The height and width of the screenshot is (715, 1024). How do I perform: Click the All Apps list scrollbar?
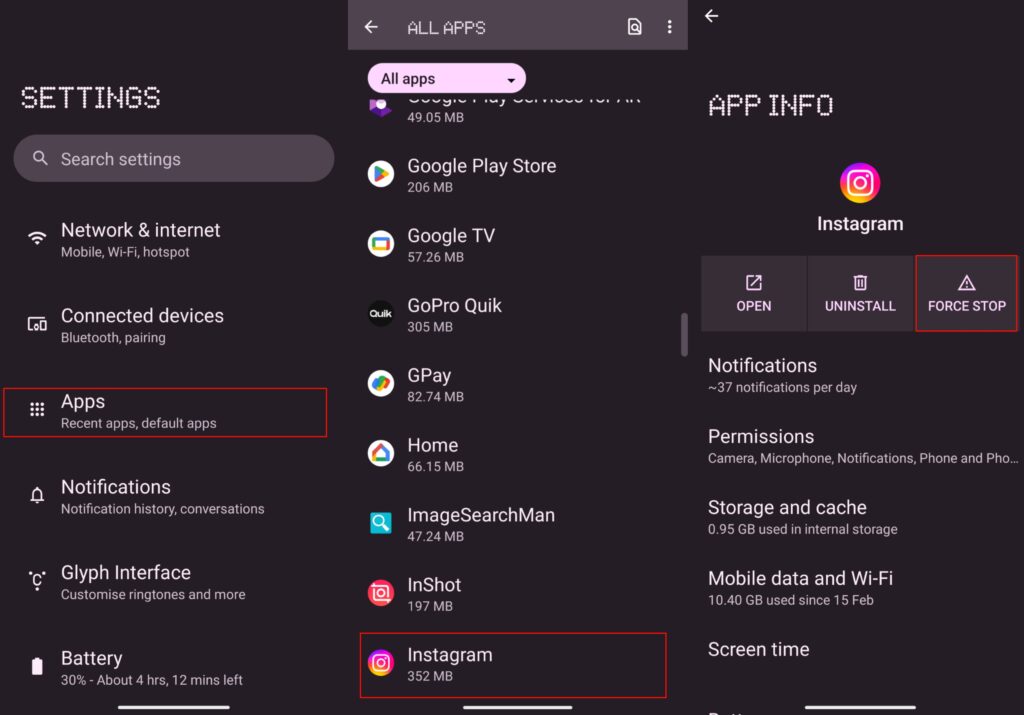(684, 335)
